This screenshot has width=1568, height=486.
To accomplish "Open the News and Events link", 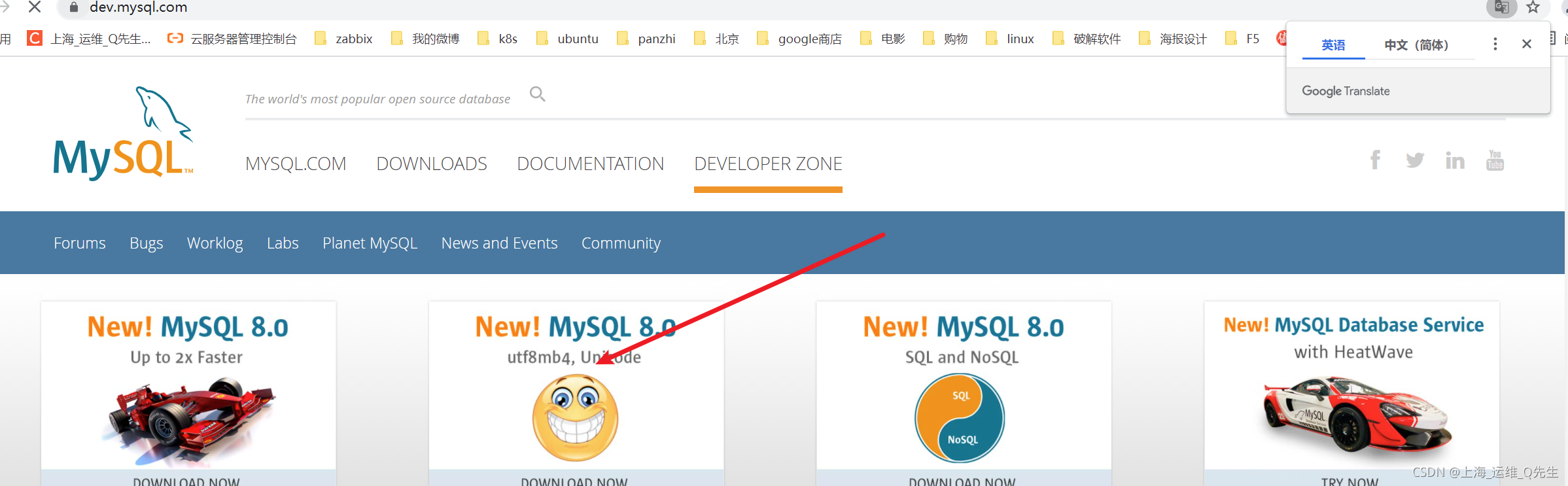I will click(x=500, y=243).
